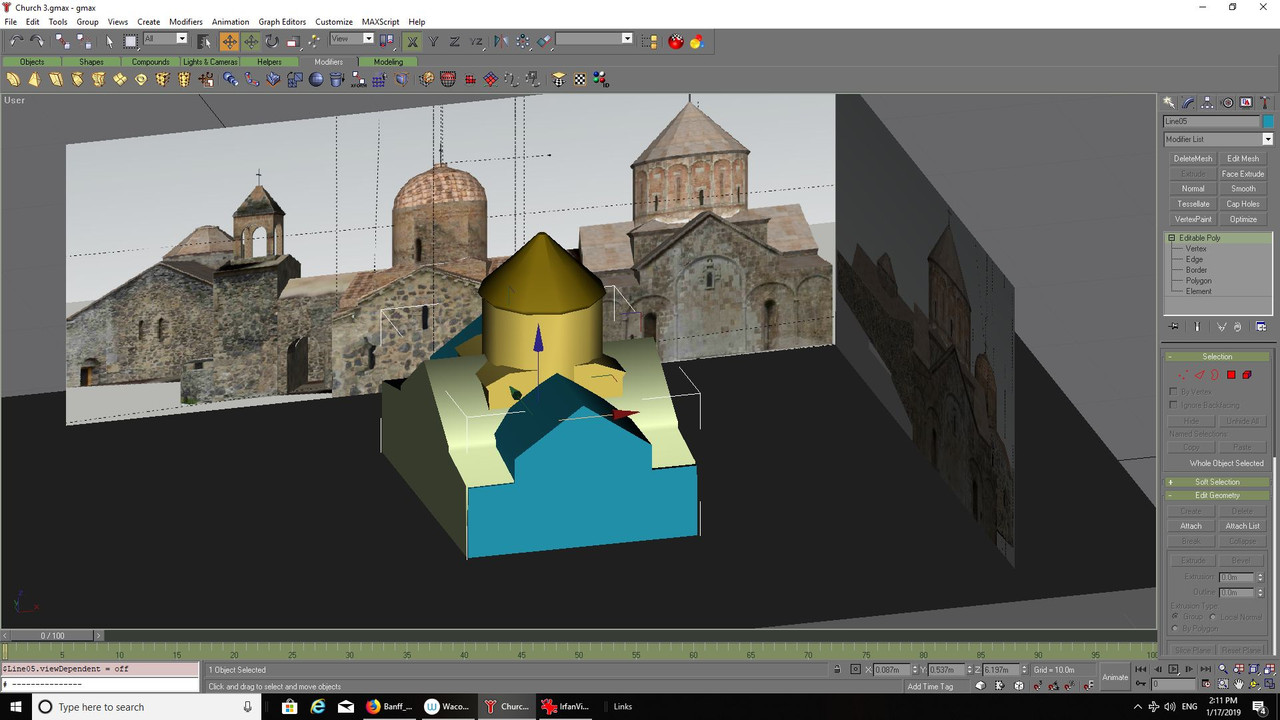Click the Zoom magnifier viewport control

pos(1222,669)
